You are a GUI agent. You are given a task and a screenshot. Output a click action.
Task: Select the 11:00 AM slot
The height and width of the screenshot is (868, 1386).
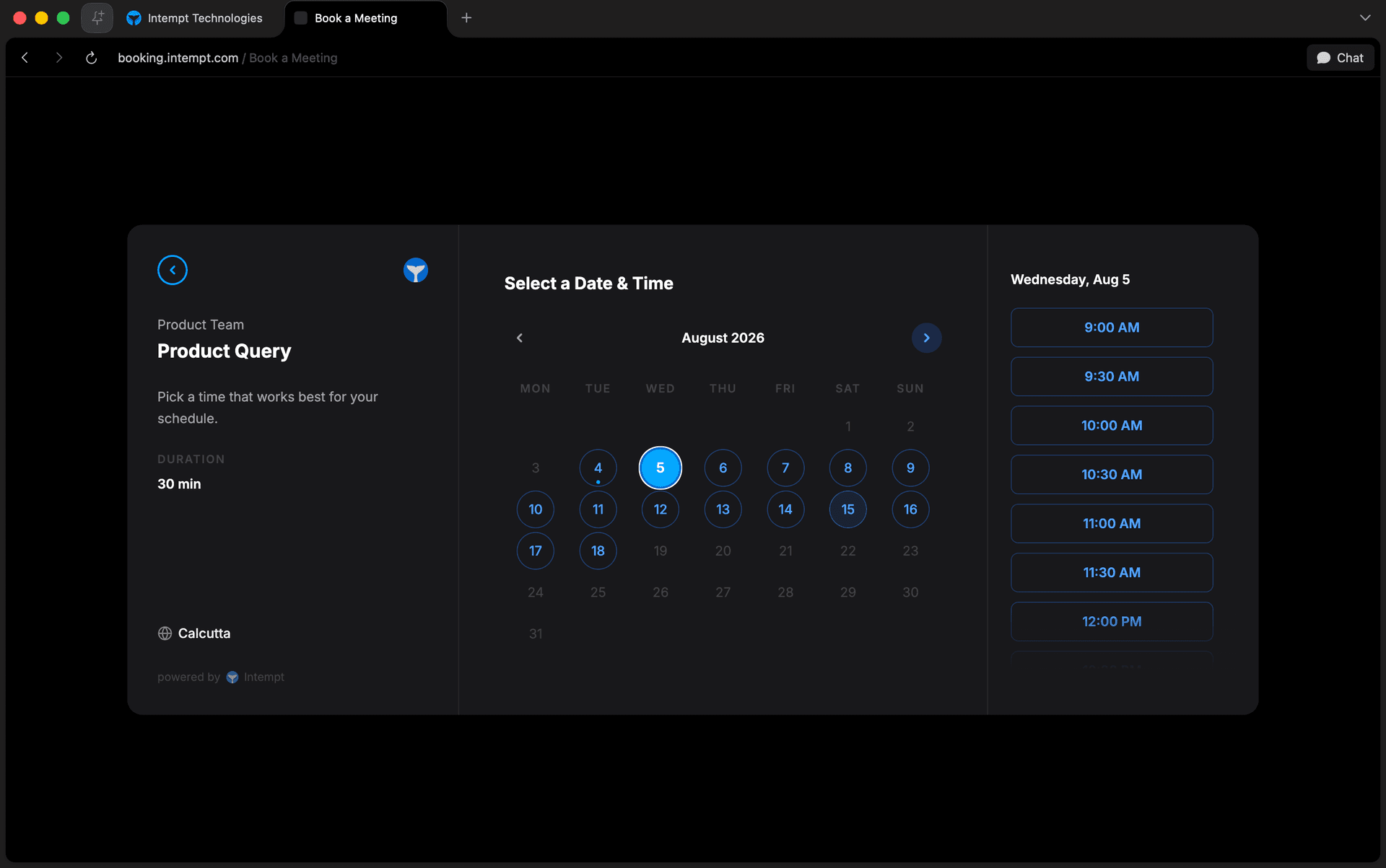(1112, 524)
